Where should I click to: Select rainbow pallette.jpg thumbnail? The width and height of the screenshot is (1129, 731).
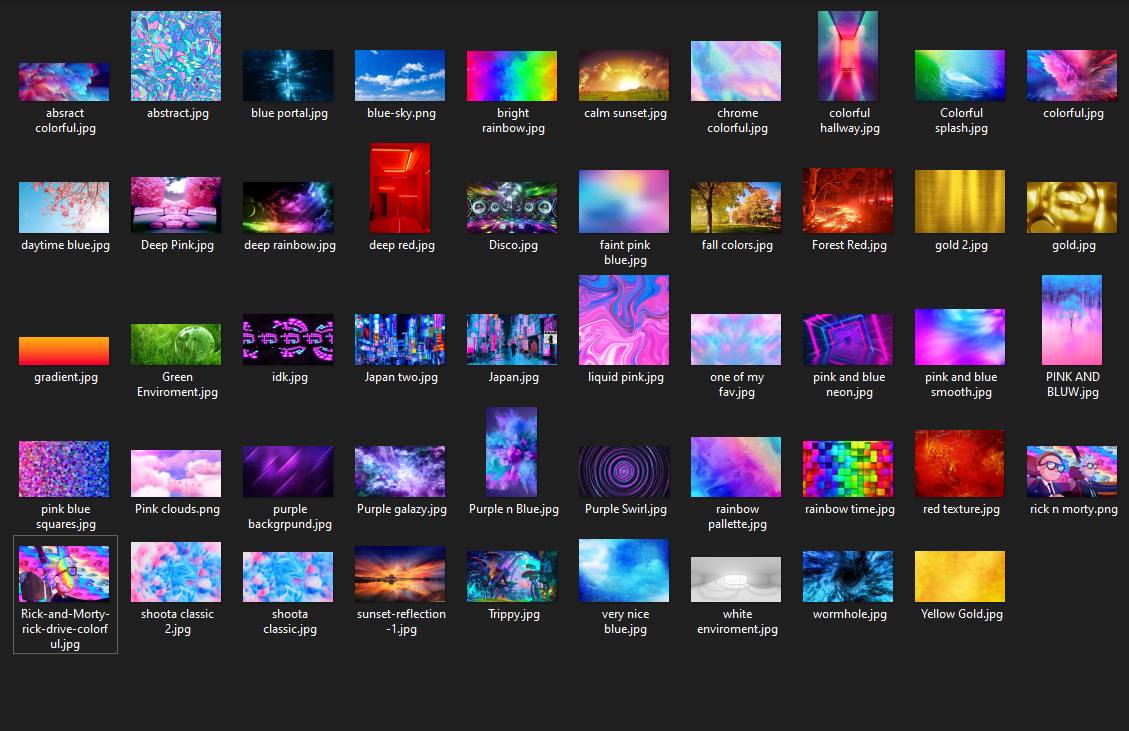tap(736, 467)
